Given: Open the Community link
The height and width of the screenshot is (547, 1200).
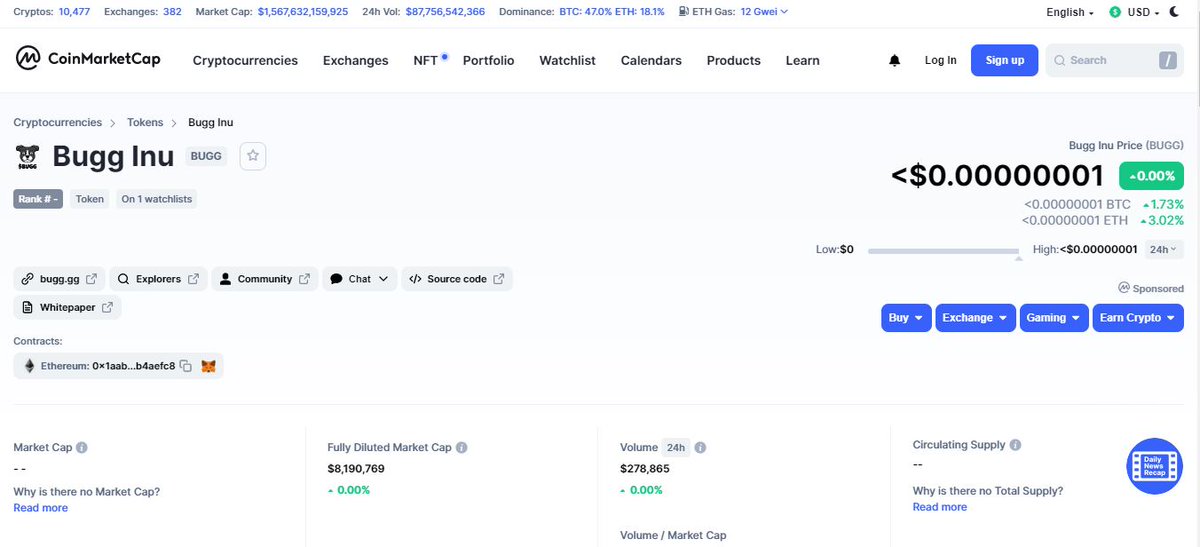Looking at the screenshot, I should tap(264, 279).
